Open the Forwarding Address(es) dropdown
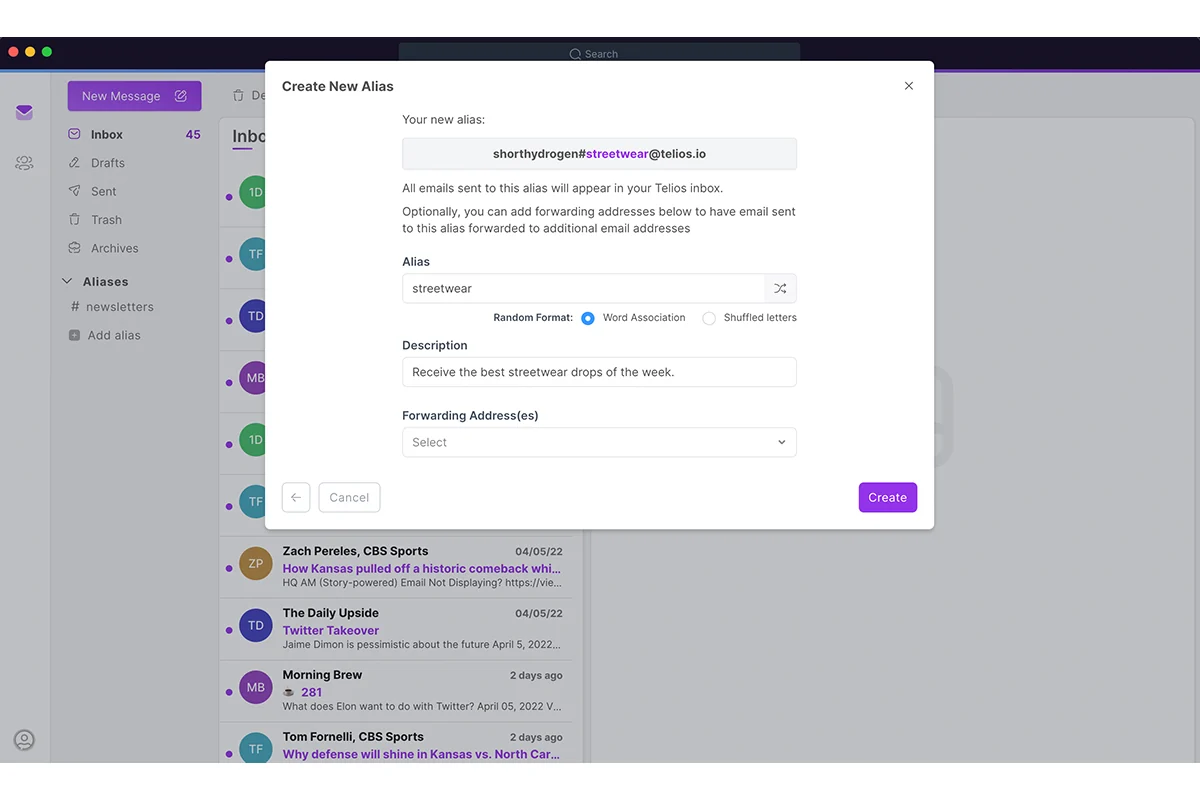Screen dimensions: 1200x800 coord(599,442)
